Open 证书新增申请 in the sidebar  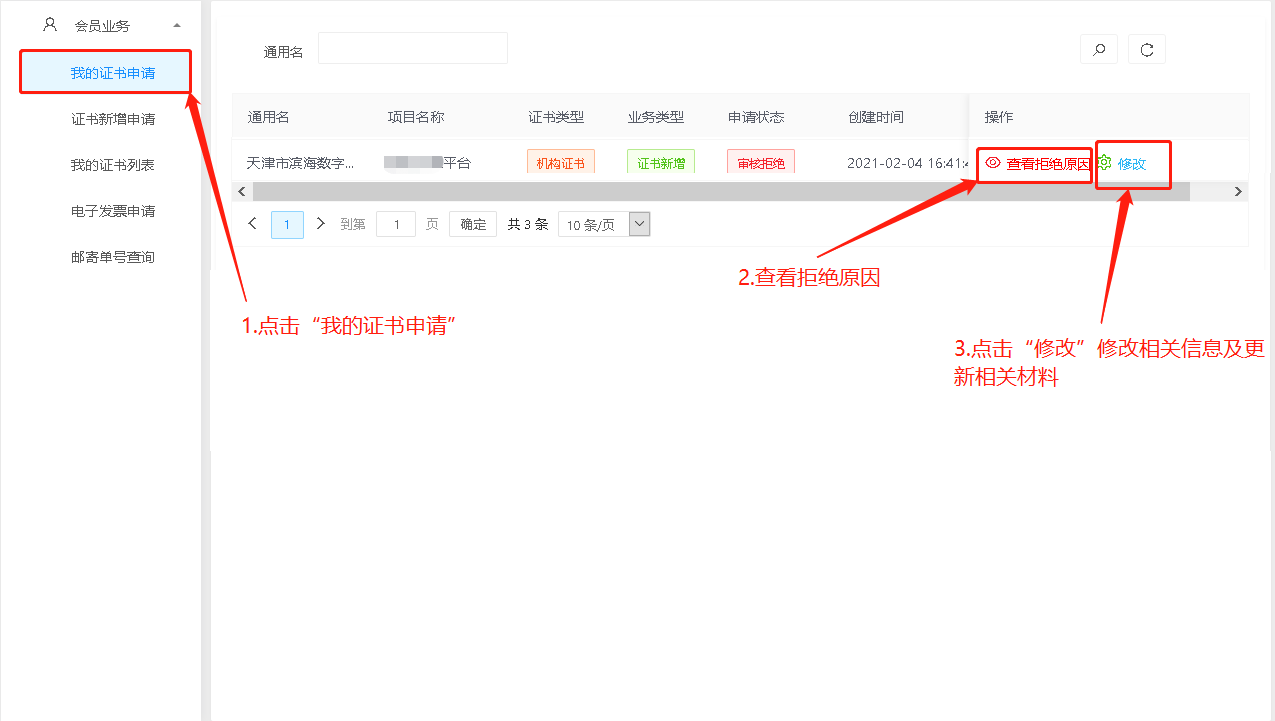pos(113,119)
